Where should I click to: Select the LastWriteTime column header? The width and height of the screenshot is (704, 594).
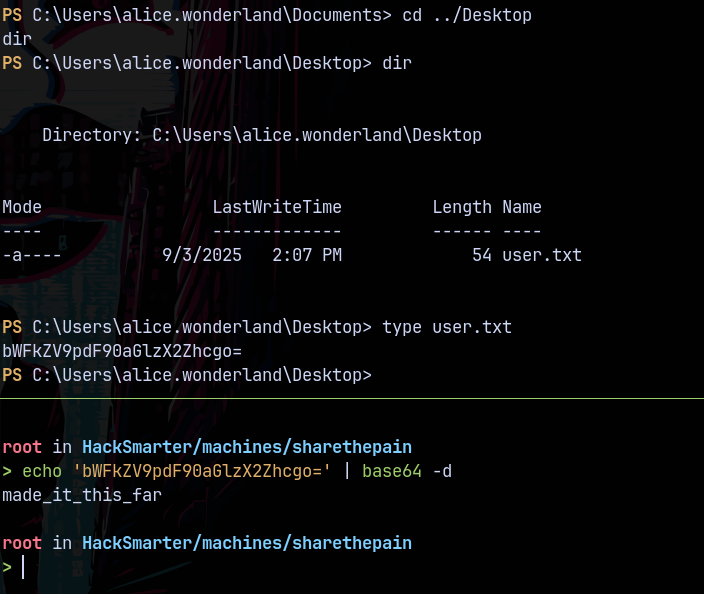276,207
